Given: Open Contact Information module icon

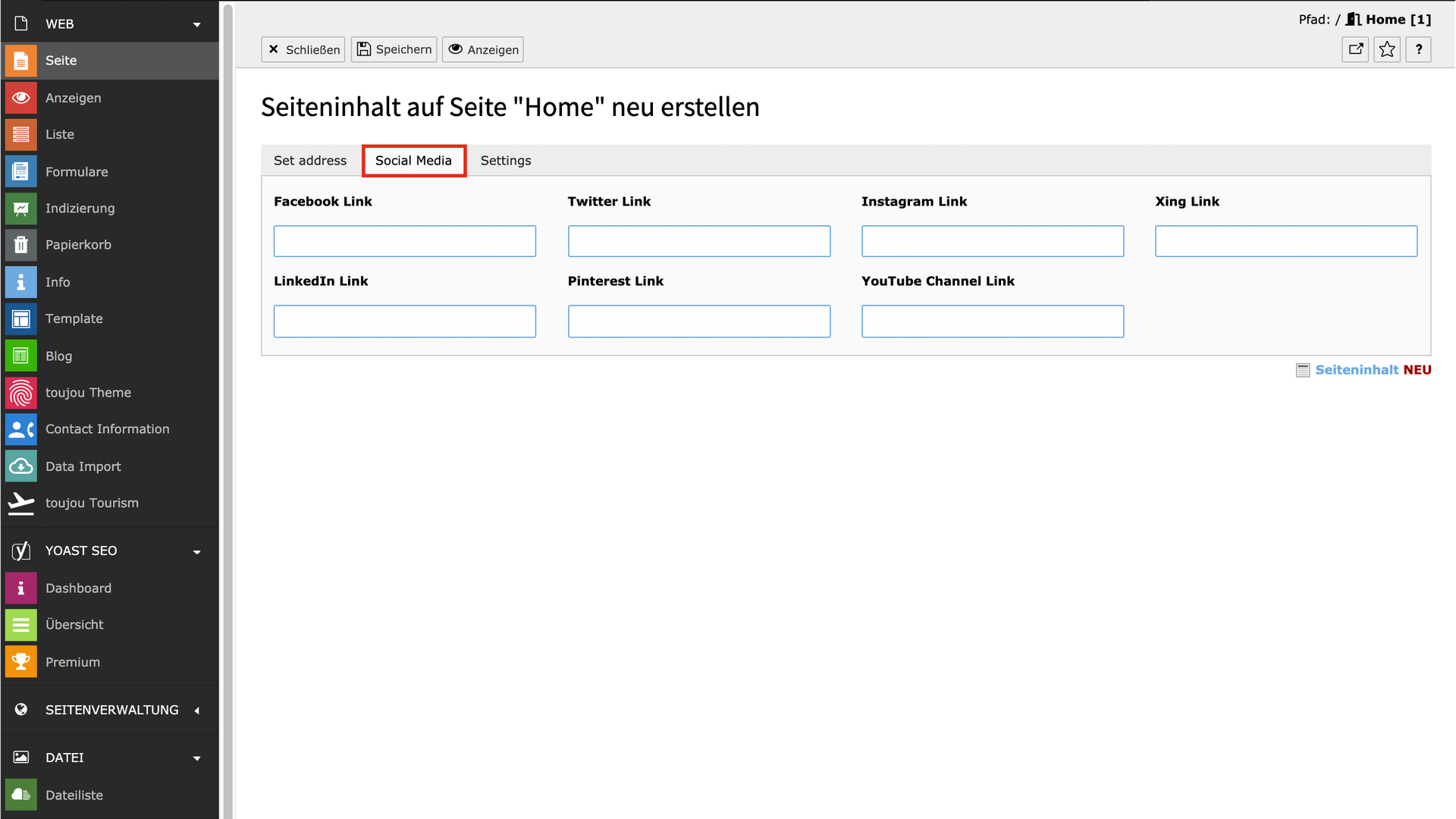Looking at the screenshot, I should point(20,429).
